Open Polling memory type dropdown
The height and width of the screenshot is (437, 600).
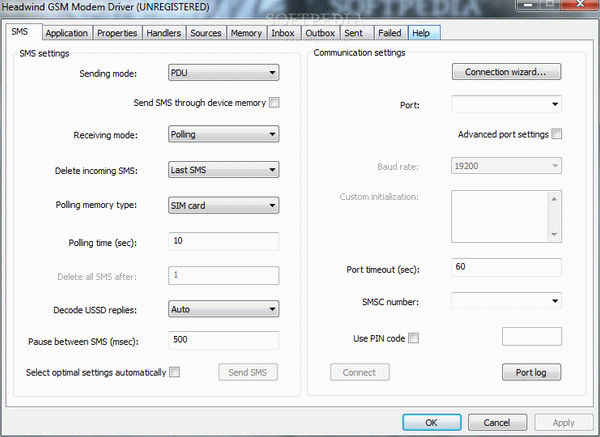pos(223,205)
